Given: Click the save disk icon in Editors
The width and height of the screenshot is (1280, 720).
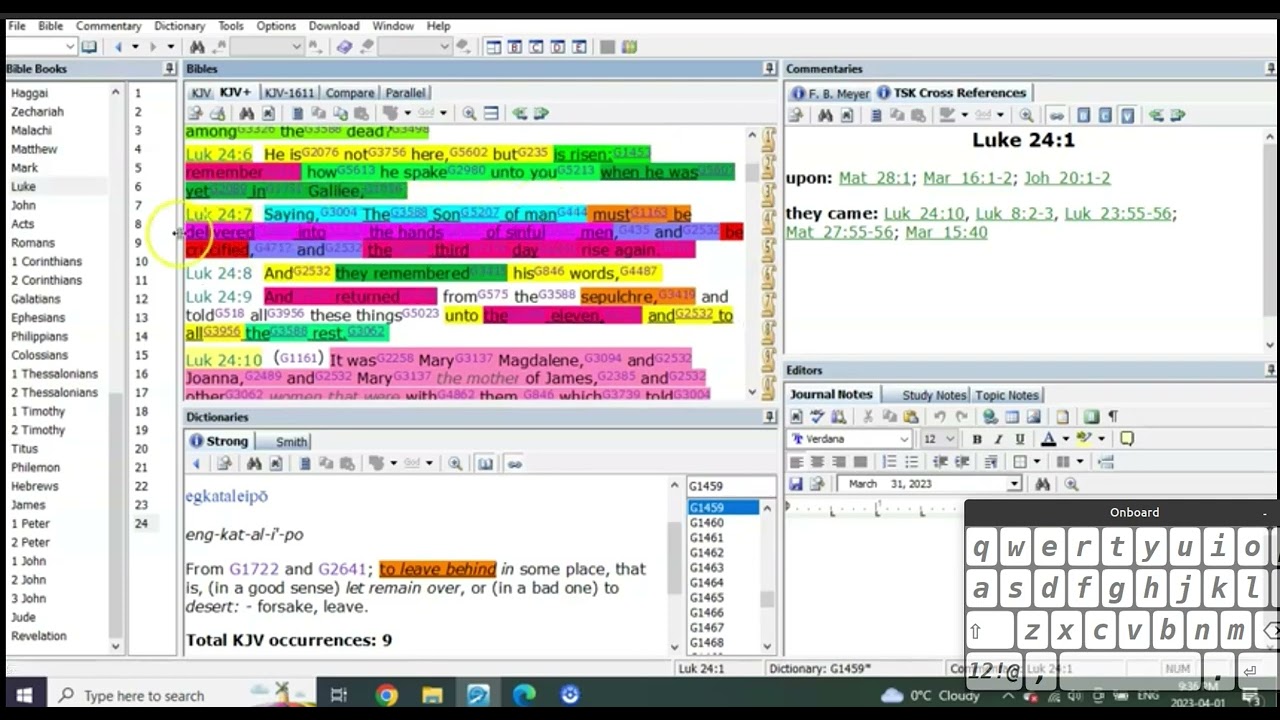Looking at the screenshot, I should (x=796, y=484).
